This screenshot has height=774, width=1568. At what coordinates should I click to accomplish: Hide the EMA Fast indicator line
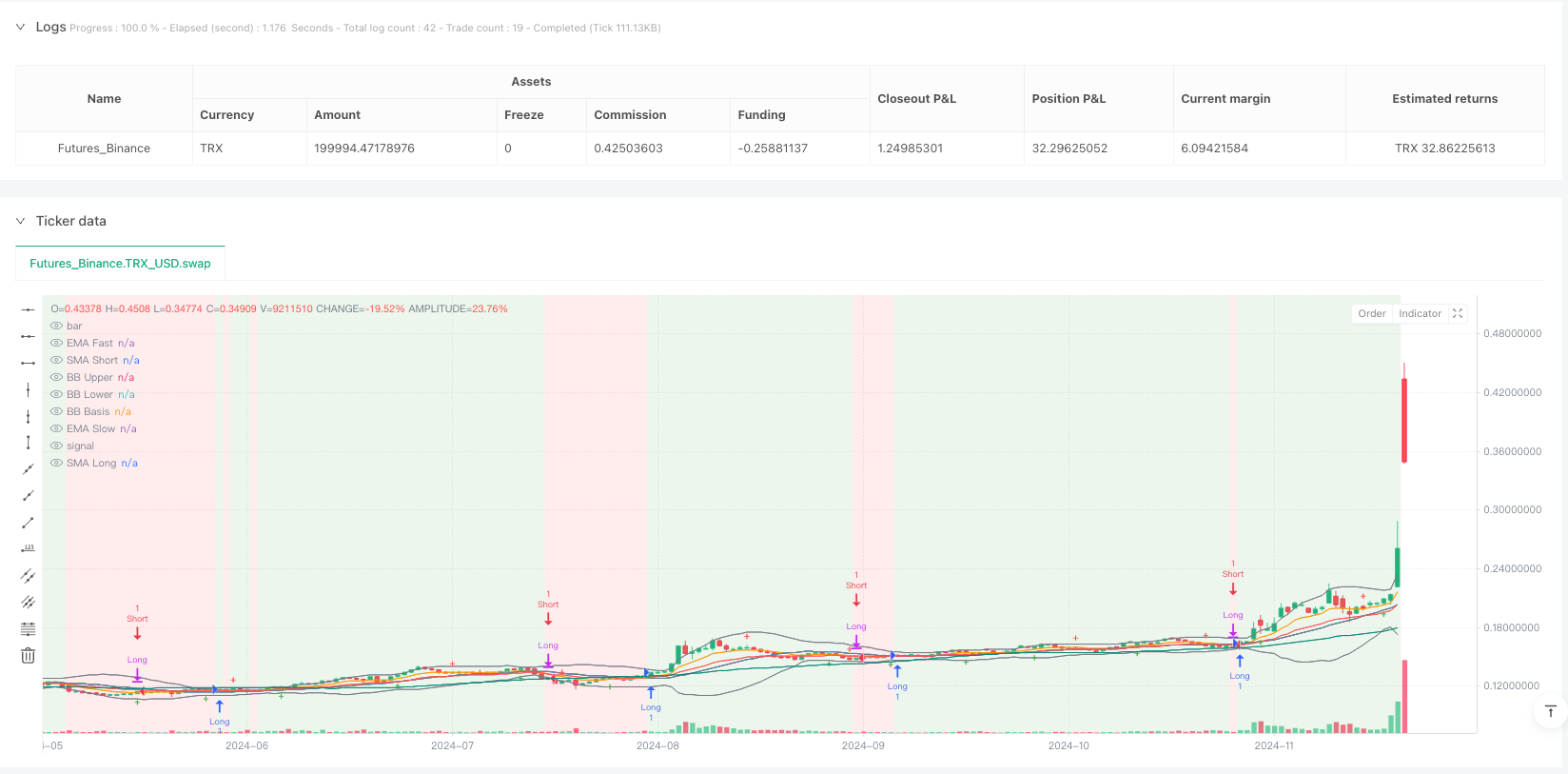click(57, 343)
